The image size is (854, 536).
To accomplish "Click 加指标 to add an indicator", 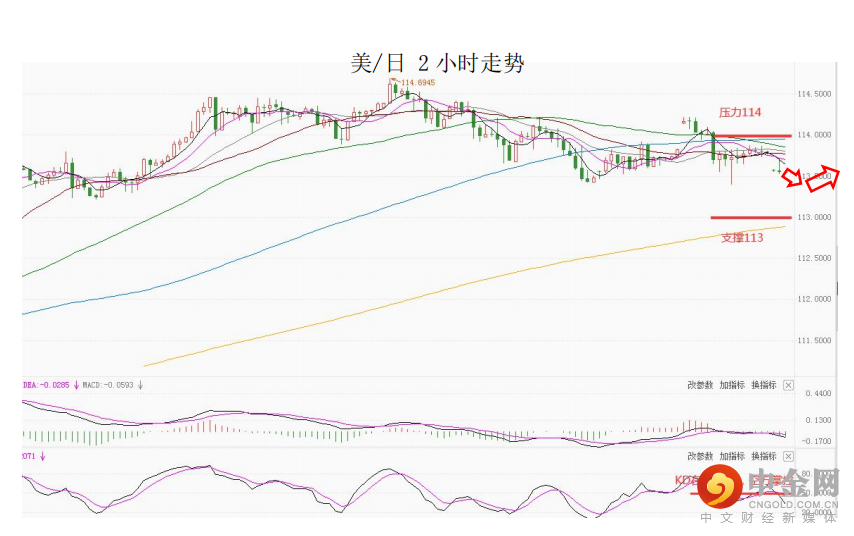I will (x=733, y=385).
